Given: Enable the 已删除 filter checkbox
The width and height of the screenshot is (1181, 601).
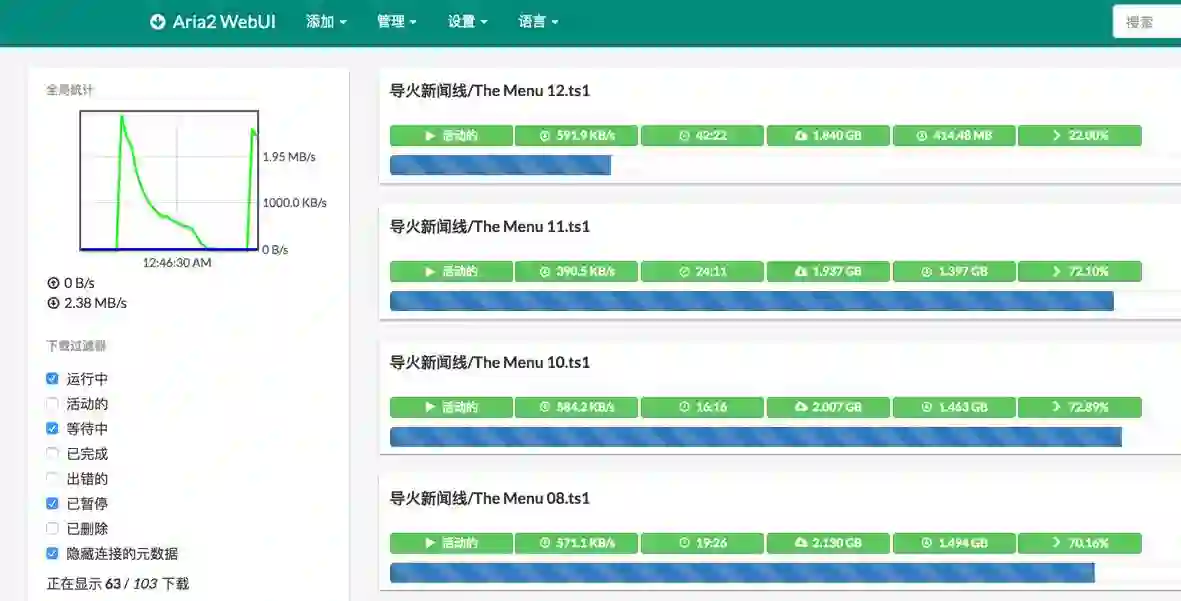Looking at the screenshot, I should pyautogui.click(x=52, y=528).
